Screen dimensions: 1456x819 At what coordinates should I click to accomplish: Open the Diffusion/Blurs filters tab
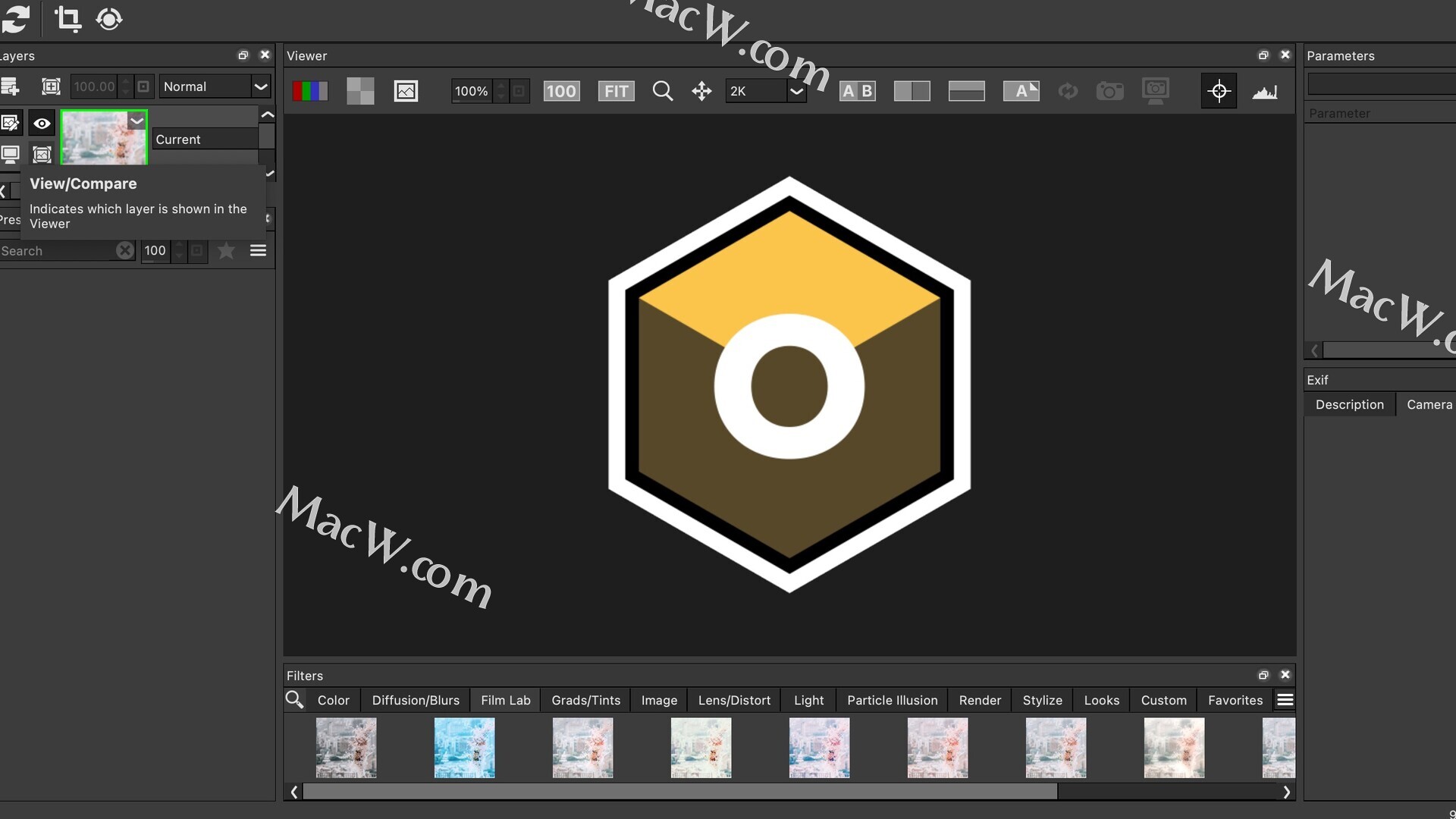[x=416, y=700]
